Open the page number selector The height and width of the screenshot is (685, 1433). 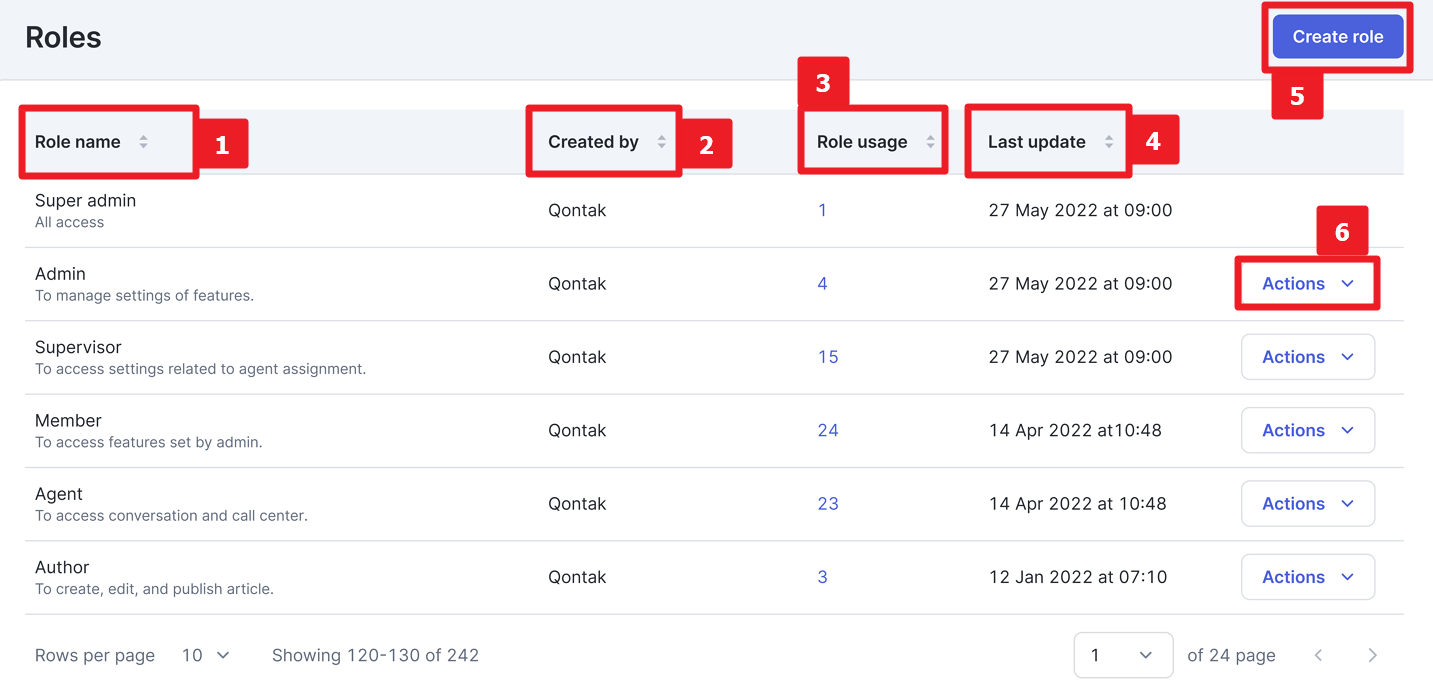1122,655
